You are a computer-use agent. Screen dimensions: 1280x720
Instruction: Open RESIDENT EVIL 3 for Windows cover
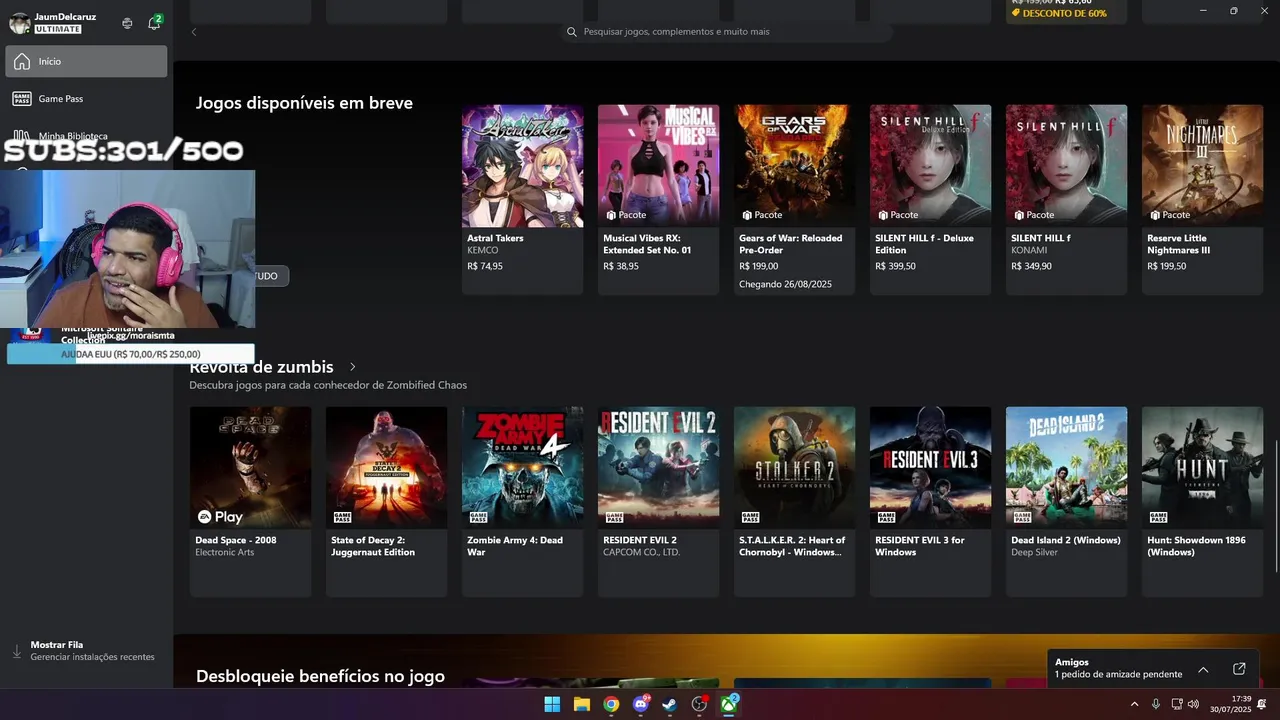(x=930, y=467)
